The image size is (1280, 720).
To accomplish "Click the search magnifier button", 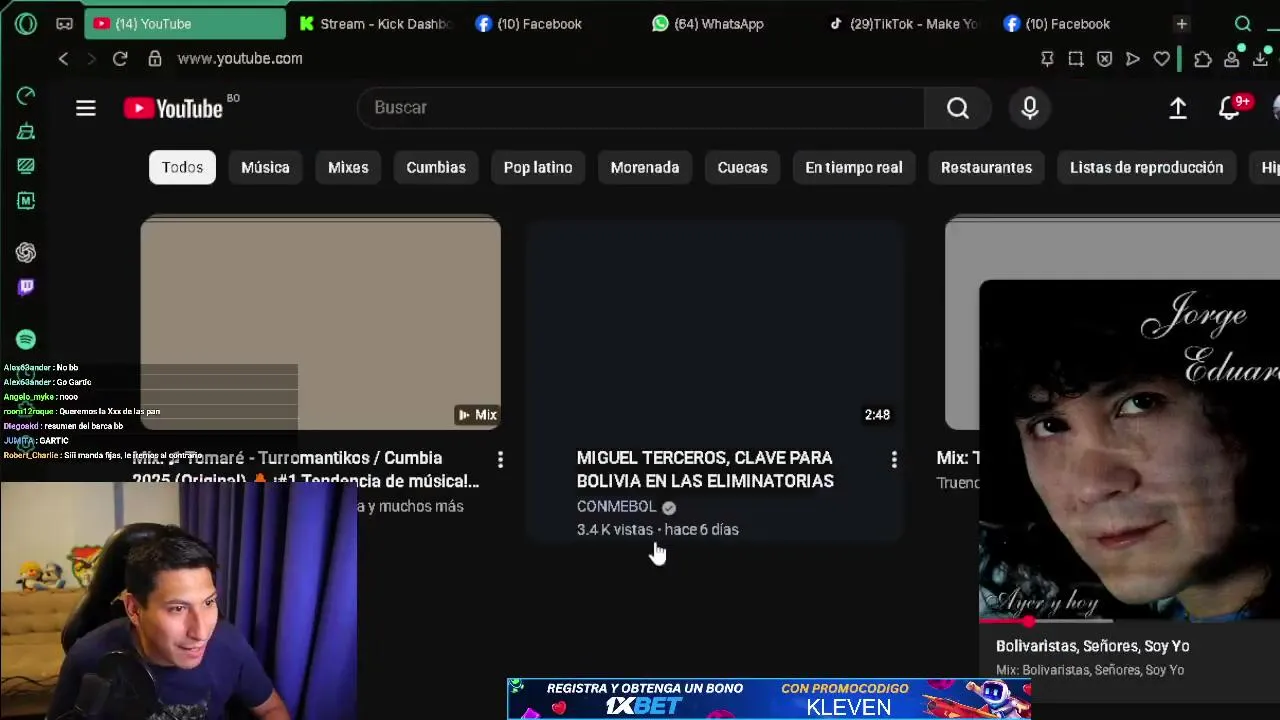I will coord(958,108).
